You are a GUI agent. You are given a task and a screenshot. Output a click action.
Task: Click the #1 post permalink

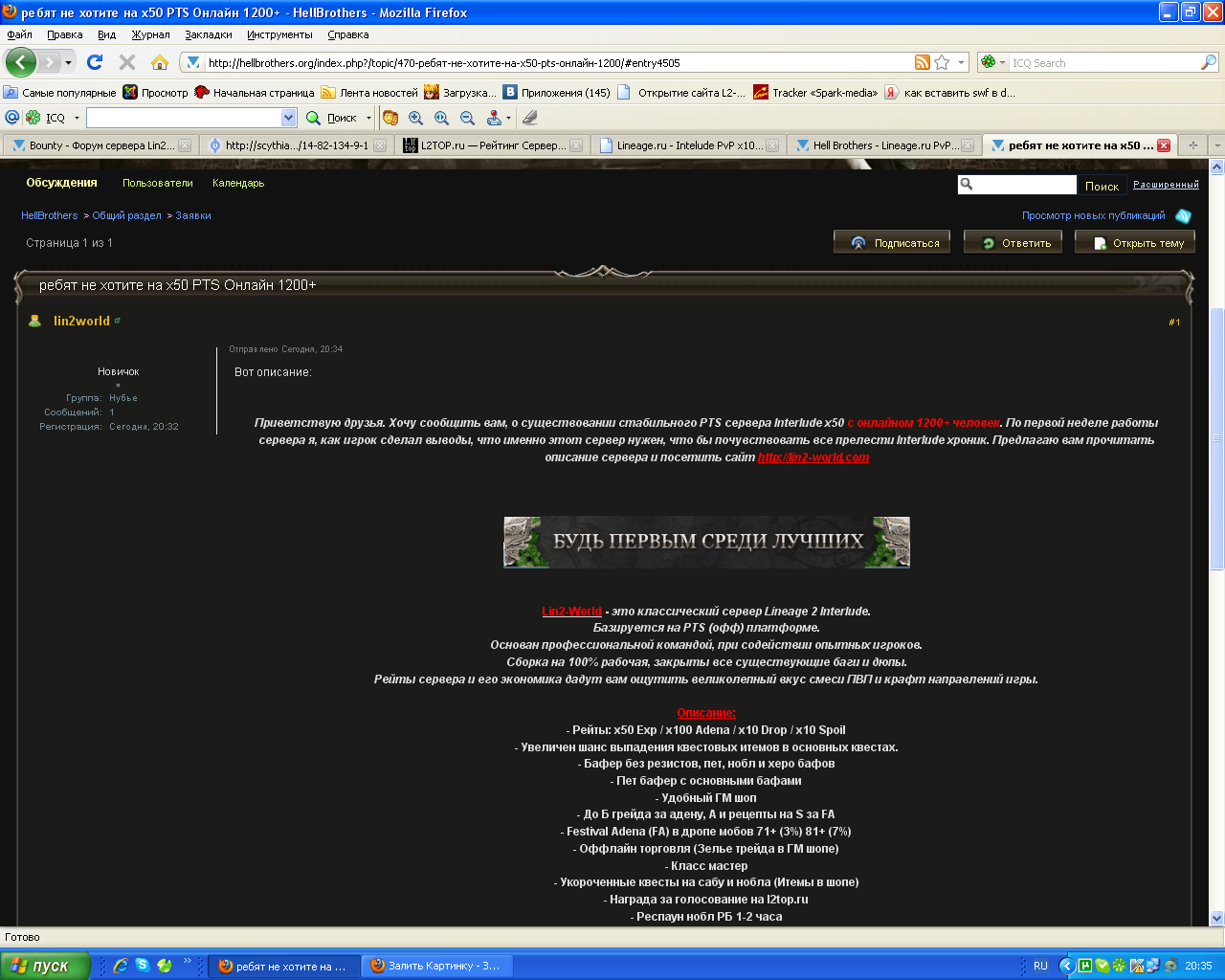[x=1174, y=322]
